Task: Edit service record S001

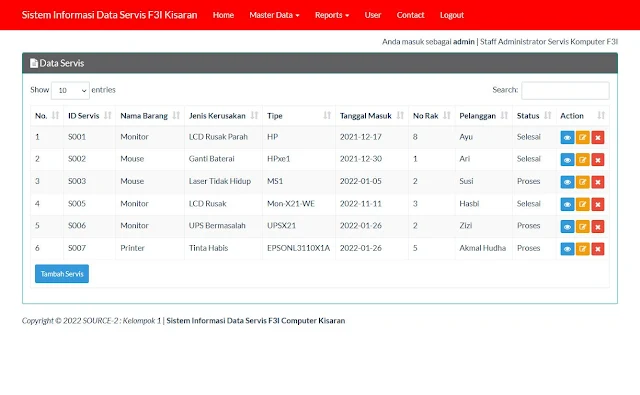Action: coord(583,138)
